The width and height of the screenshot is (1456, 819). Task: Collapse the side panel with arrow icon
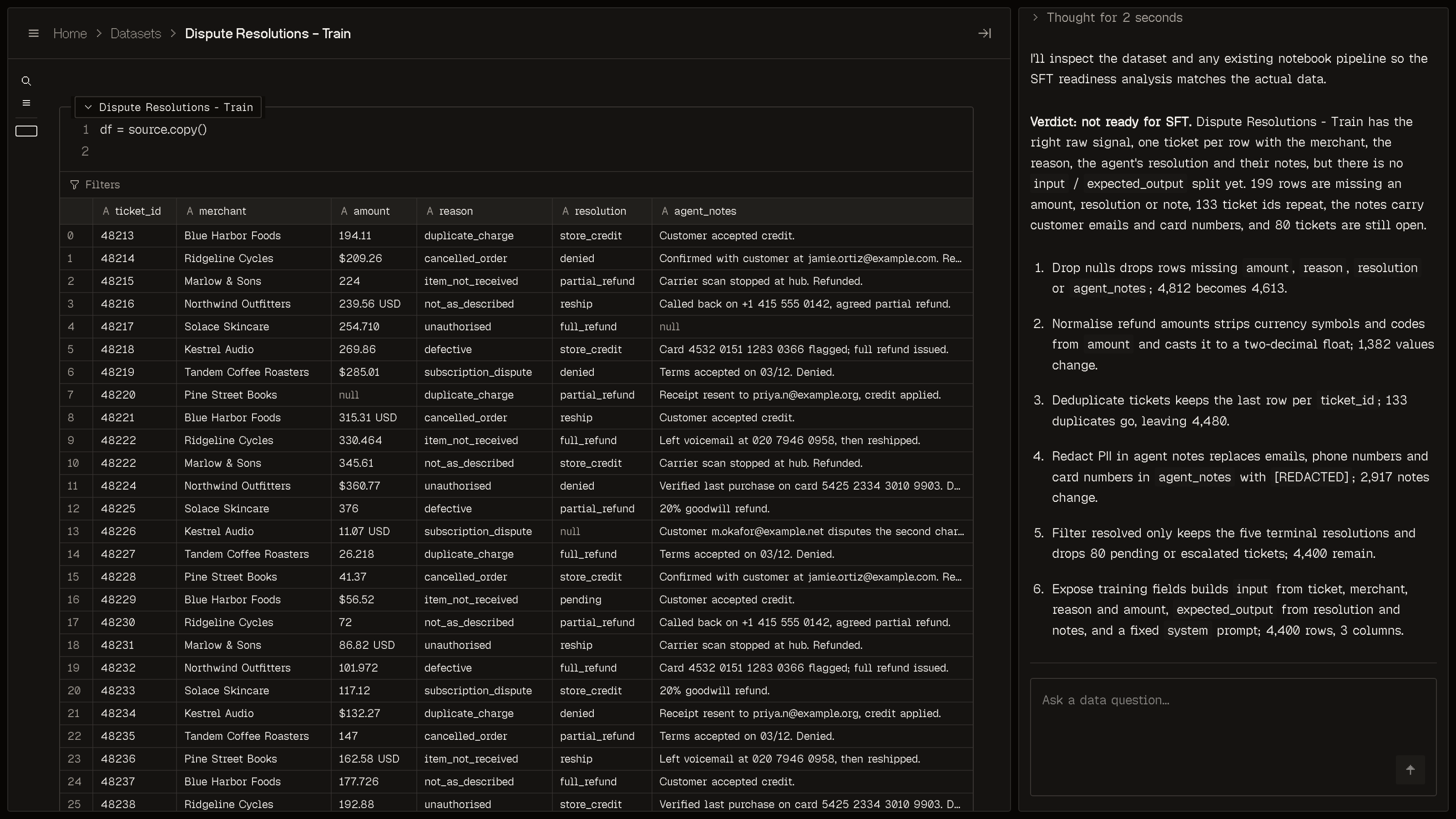click(985, 34)
